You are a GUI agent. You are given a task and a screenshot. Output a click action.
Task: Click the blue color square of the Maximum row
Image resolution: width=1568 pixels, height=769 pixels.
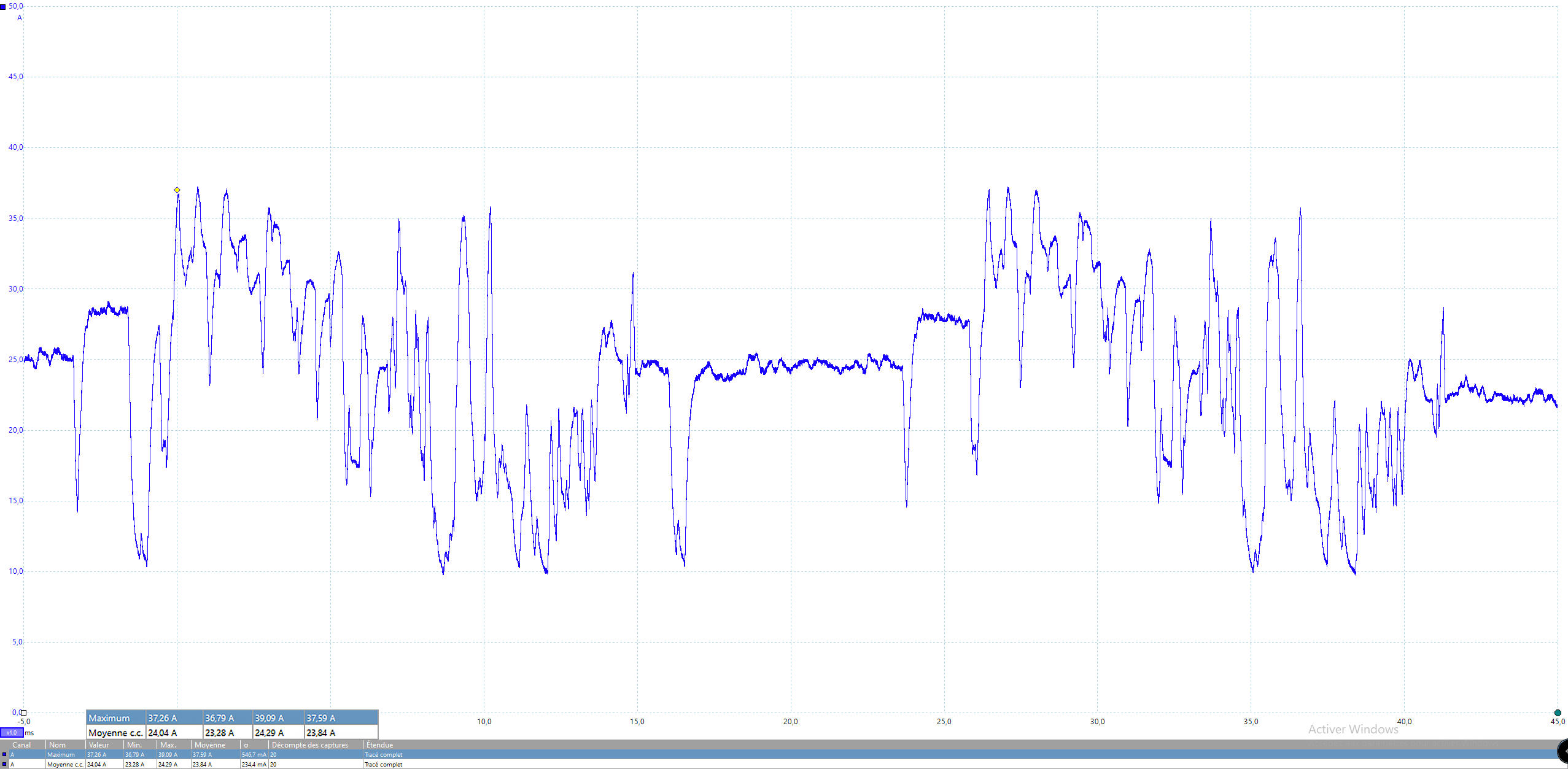click(x=4, y=755)
